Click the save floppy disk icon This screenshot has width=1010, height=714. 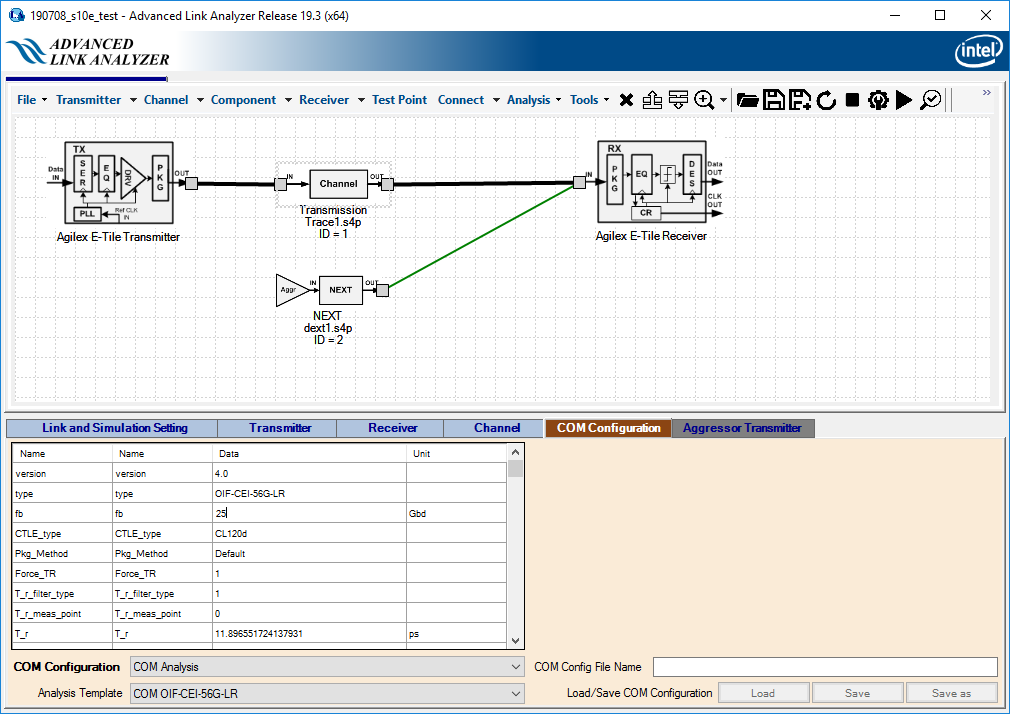coord(773,100)
